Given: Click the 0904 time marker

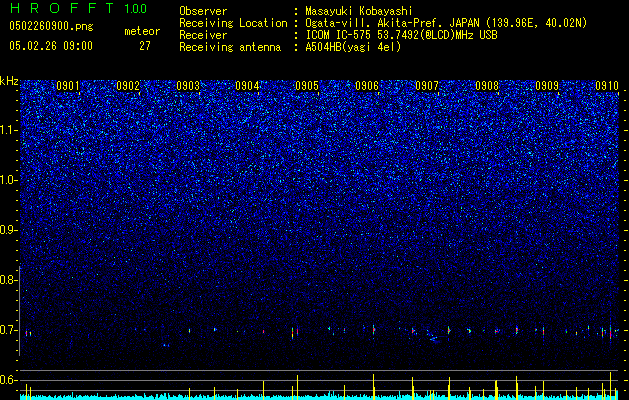Looking at the screenshot, I should [247, 86].
